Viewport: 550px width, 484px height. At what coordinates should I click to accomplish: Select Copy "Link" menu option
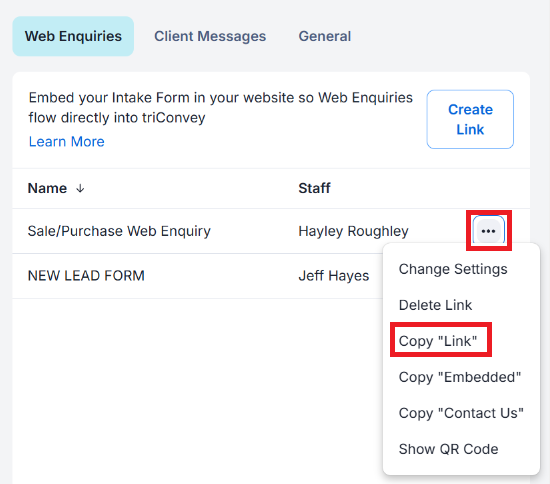438,341
